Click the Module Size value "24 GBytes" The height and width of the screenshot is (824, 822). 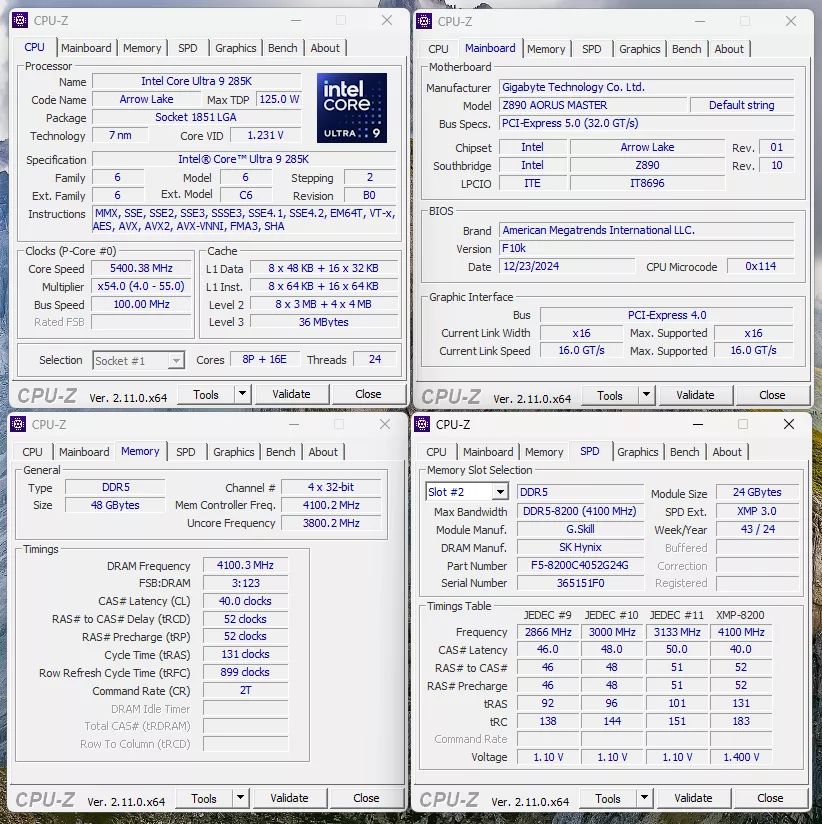[x=757, y=492]
